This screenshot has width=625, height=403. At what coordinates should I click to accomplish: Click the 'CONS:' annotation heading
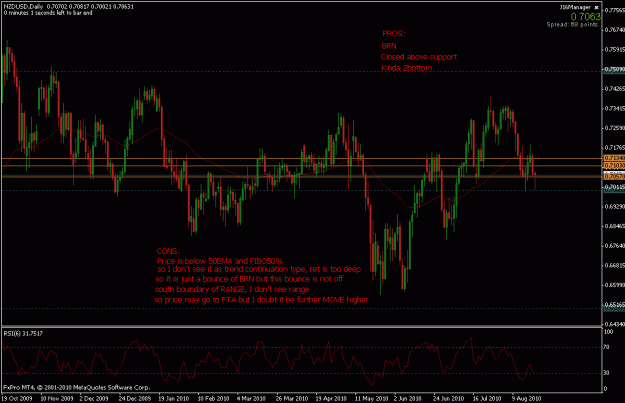coord(168,252)
